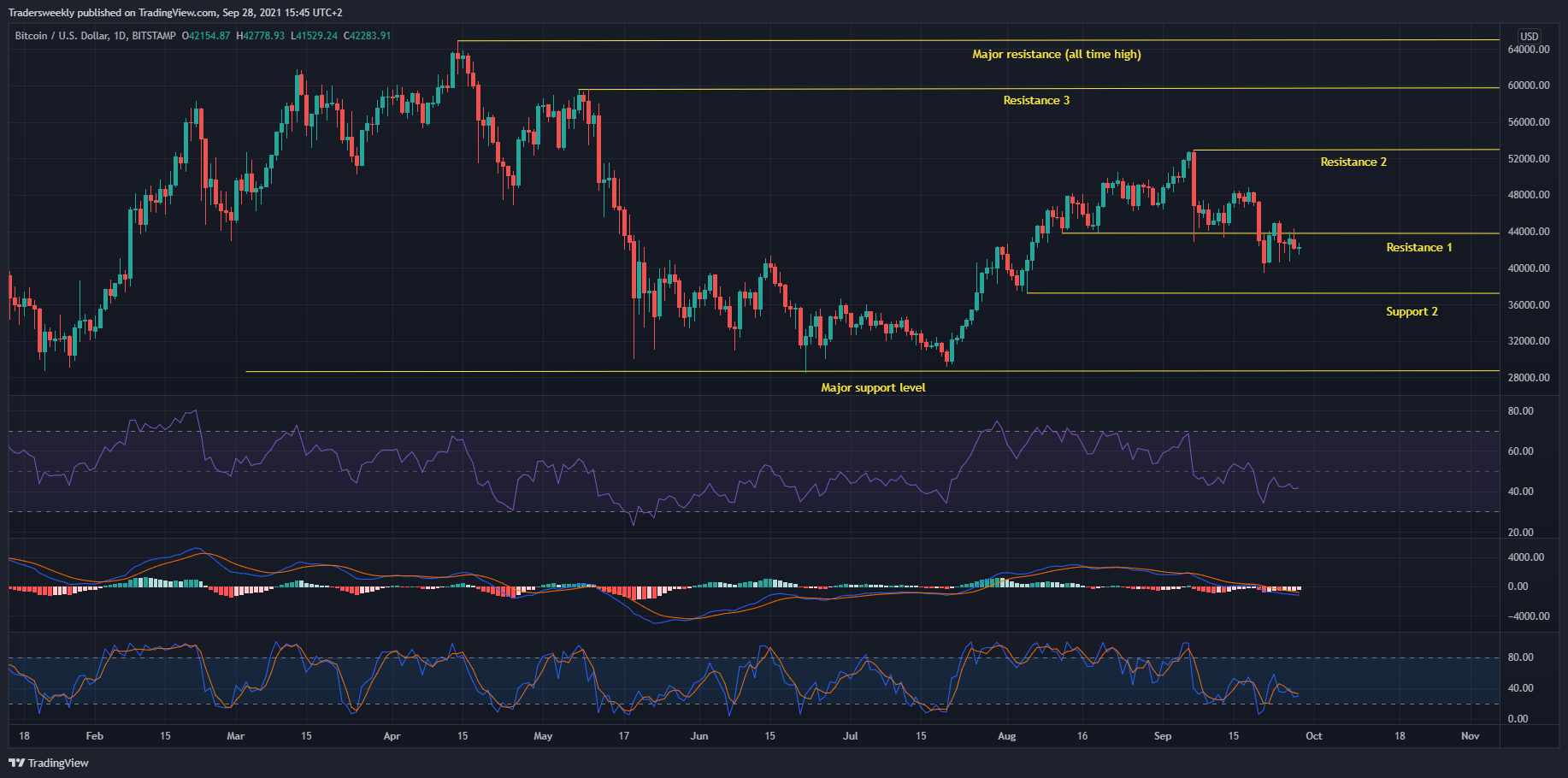This screenshot has width=1568, height=778.
Task: Click the Oct date label on time axis
Action: pos(1314,736)
